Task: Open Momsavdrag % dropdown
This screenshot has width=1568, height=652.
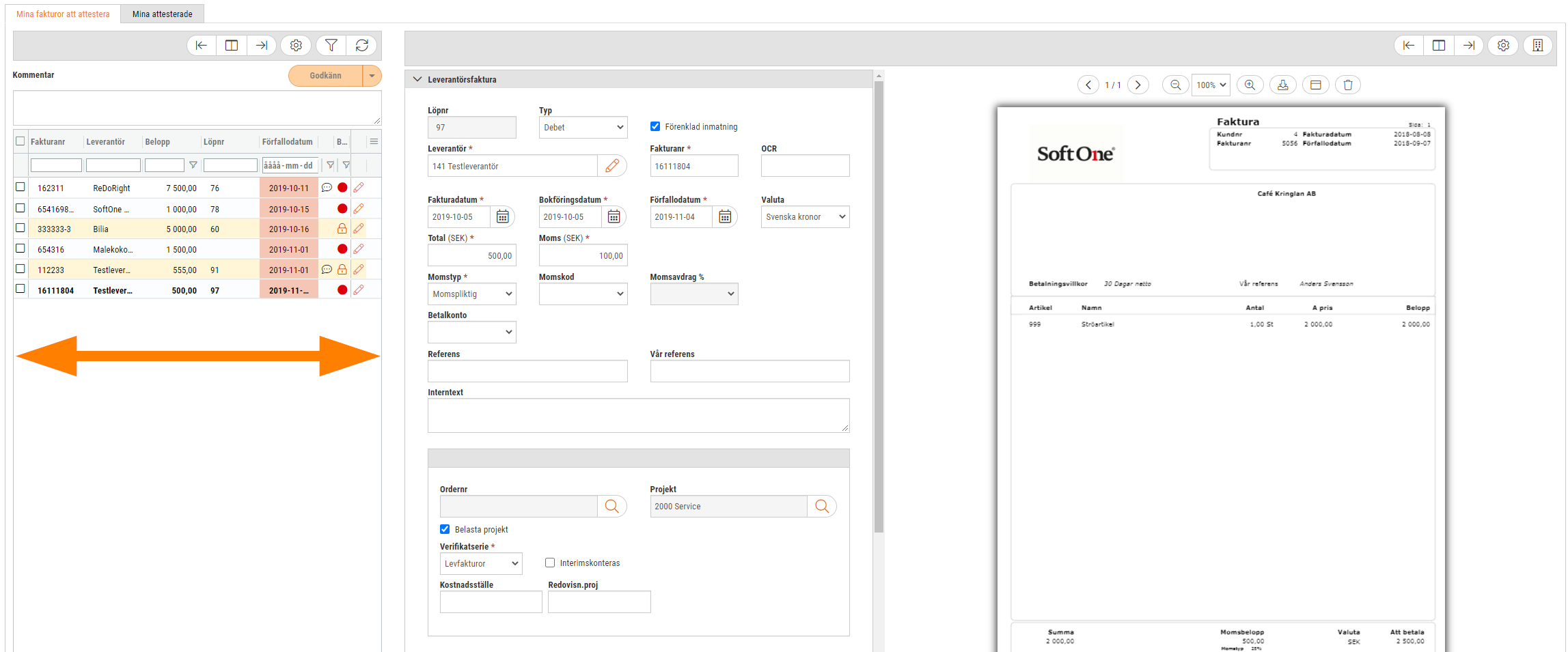Action: pos(694,294)
